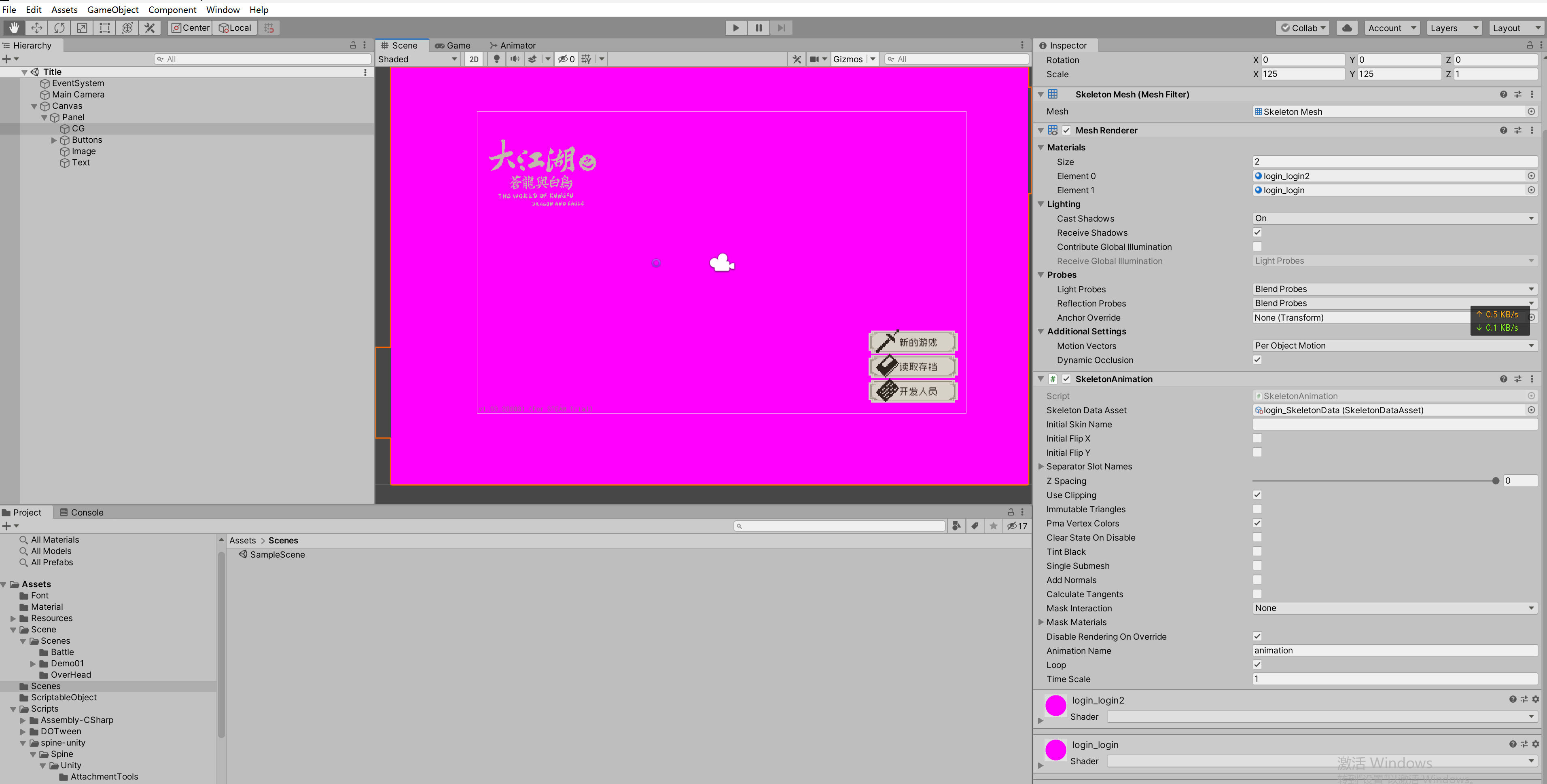This screenshot has width=1547, height=784.
Task: Pick object for Element 0 material
Action: pos(1531,176)
